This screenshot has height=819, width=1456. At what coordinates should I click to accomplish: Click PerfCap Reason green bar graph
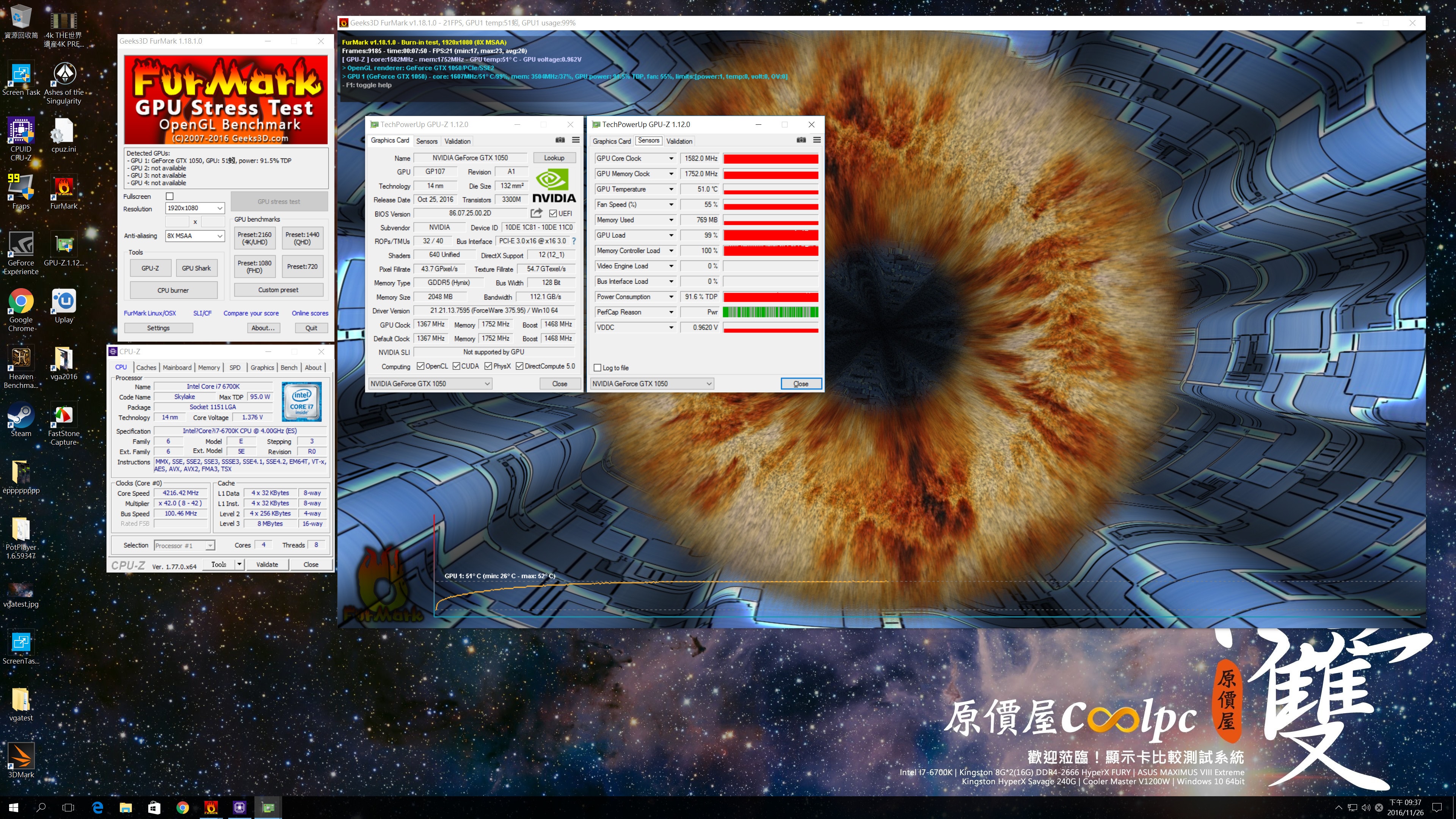pyautogui.click(x=770, y=312)
